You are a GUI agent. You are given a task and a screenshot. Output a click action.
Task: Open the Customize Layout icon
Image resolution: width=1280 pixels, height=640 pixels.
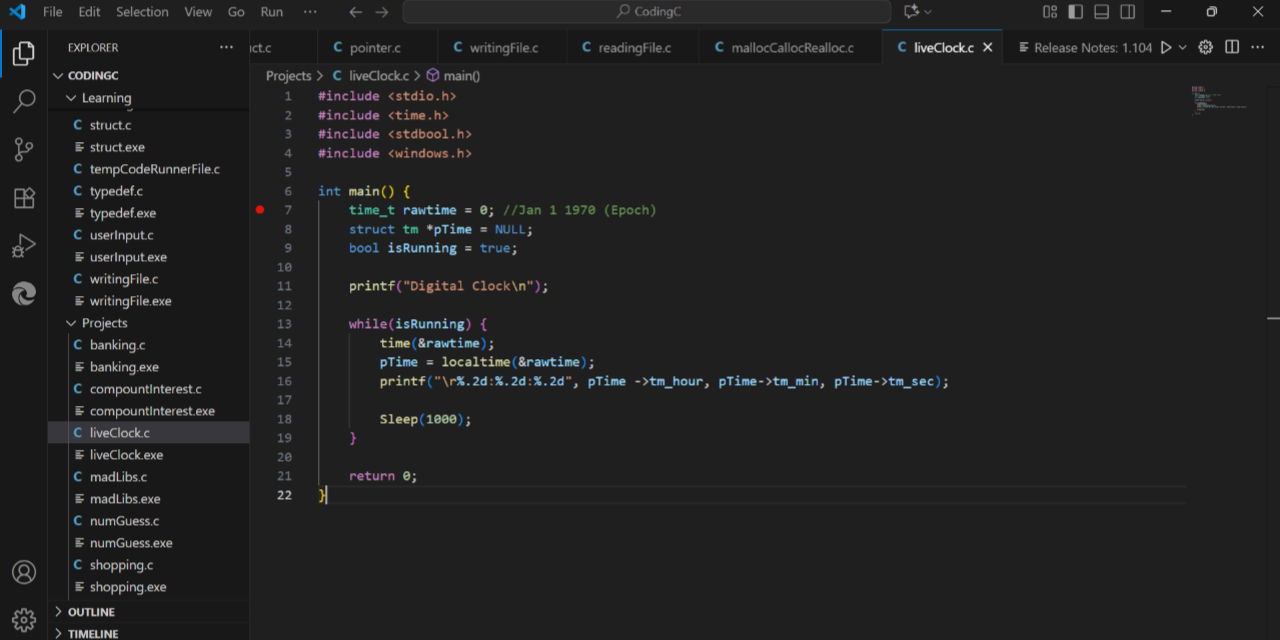1050,12
